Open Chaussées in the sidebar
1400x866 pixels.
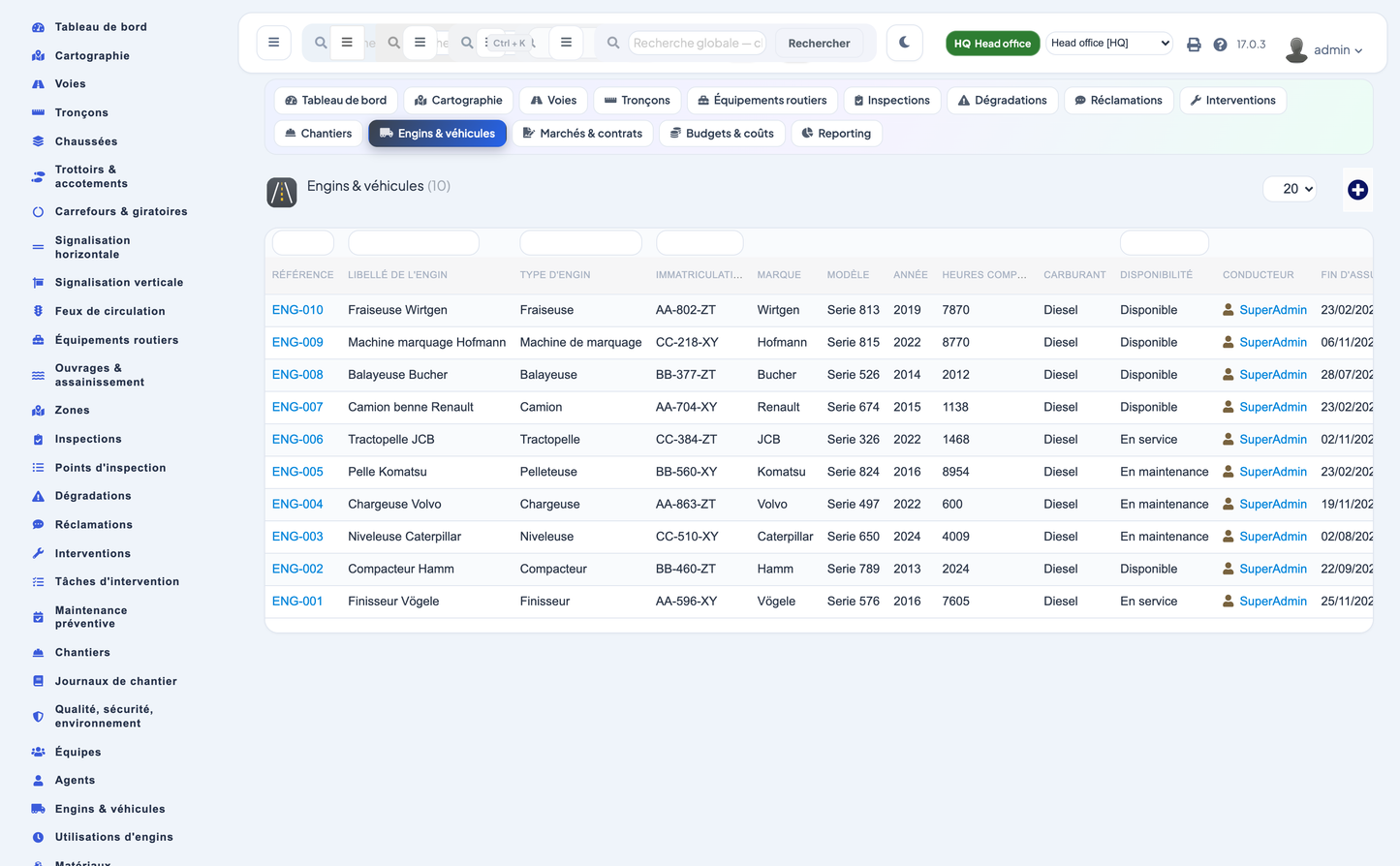(x=86, y=141)
